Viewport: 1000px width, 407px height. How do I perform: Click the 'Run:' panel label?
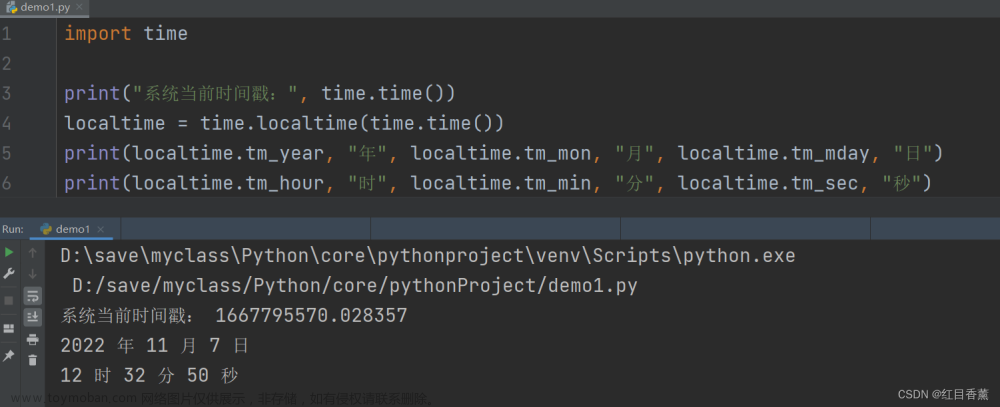pos(13,229)
